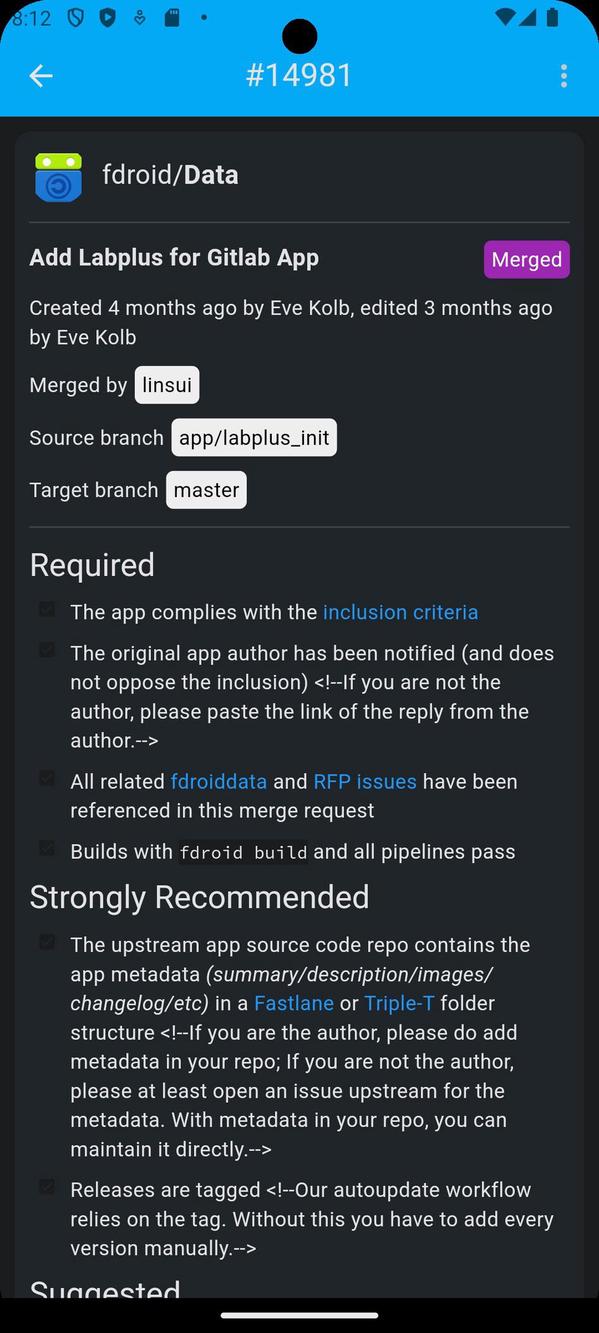
Task: Select the 'app/labplus_init' source branch chip
Action: coord(254,437)
